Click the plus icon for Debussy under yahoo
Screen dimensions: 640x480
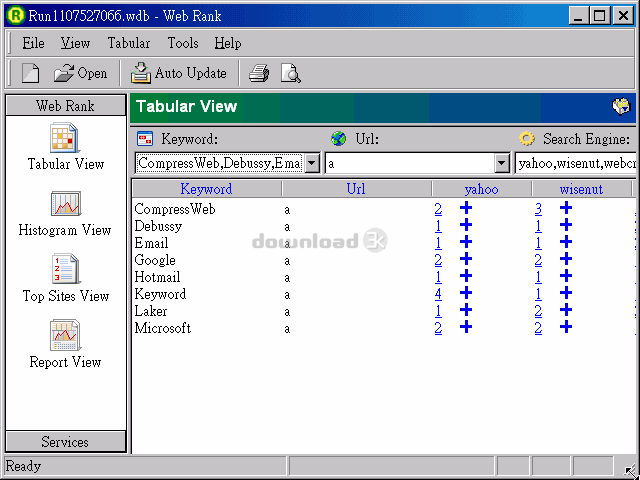pyautogui.click(x=466, y=225)
